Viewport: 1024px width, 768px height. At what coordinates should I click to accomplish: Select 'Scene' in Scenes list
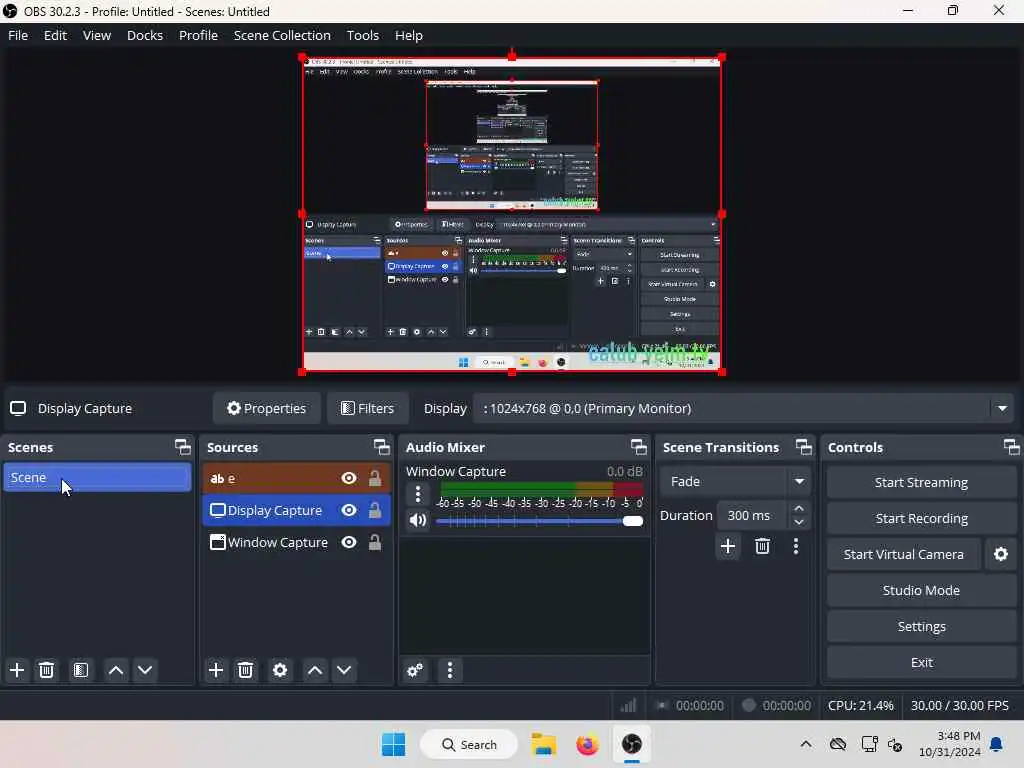coord(97,477)
